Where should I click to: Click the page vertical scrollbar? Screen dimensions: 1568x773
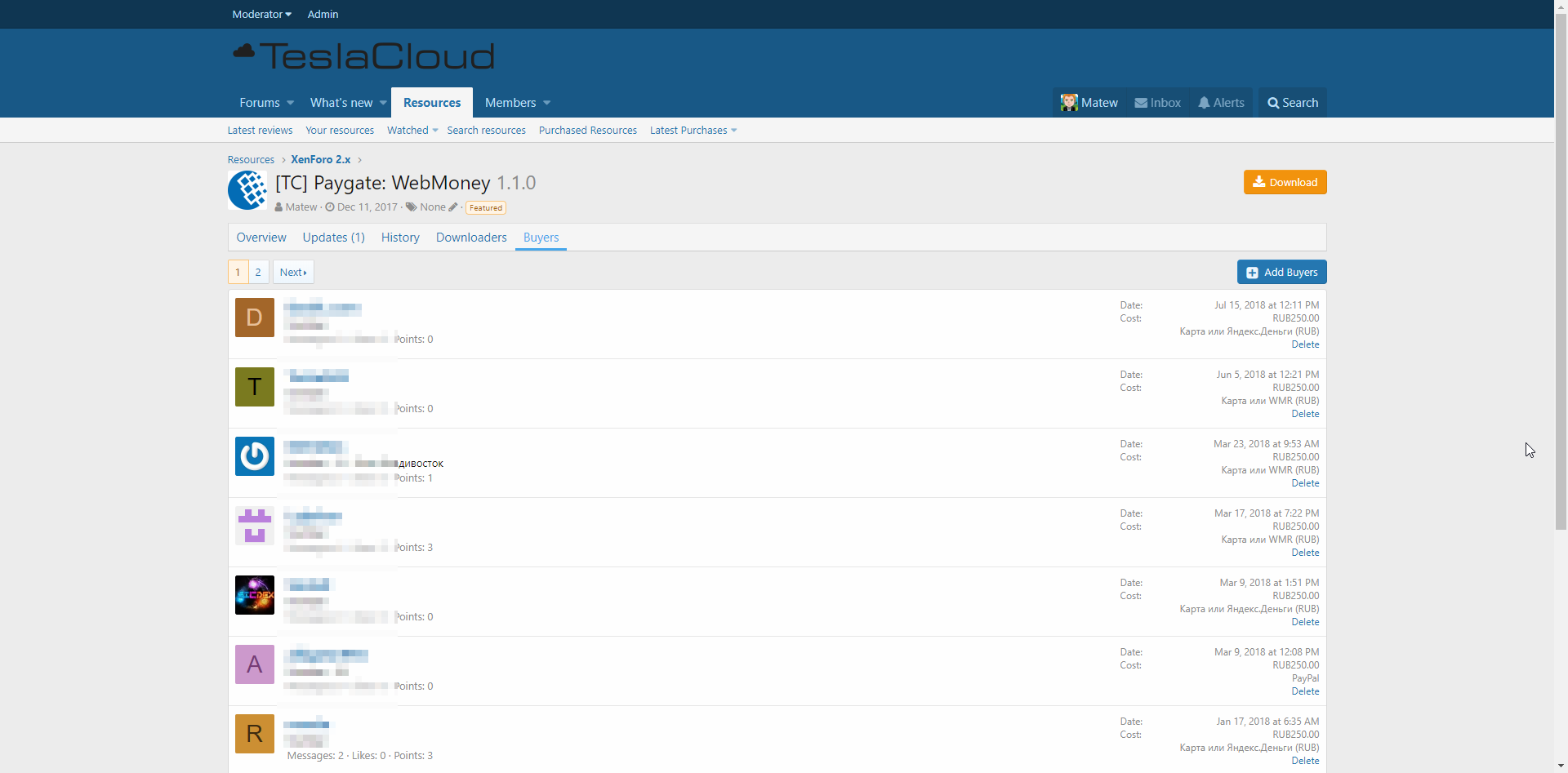[x=1561, y=327]
